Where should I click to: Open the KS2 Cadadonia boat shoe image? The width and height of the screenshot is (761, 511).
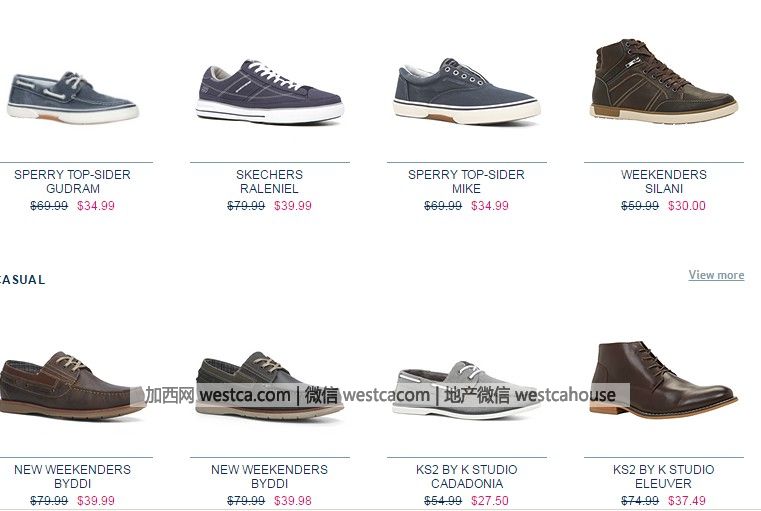click(x=466, y=389)
